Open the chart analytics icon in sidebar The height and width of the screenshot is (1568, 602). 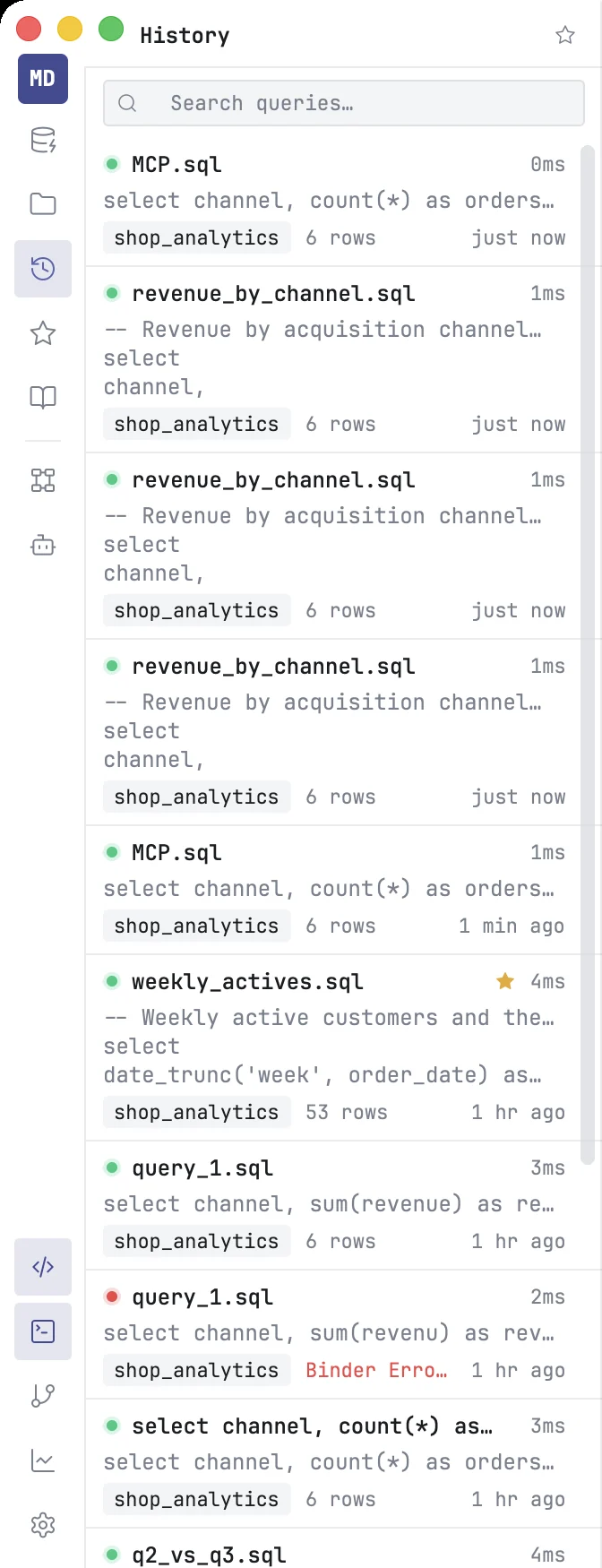43,1460
